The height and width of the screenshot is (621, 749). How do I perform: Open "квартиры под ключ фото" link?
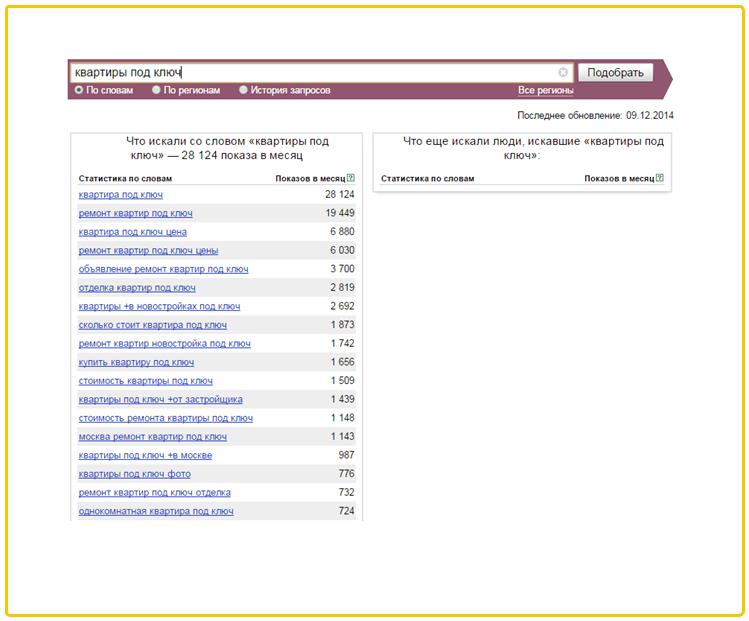pos(134,474)
